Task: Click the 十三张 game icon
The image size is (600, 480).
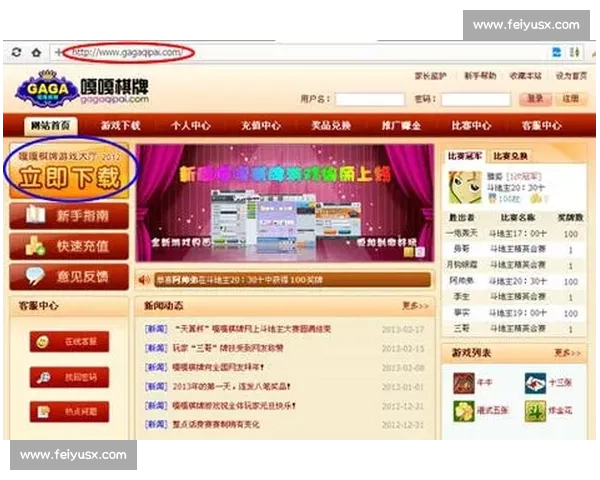Action: coord(535,383)
